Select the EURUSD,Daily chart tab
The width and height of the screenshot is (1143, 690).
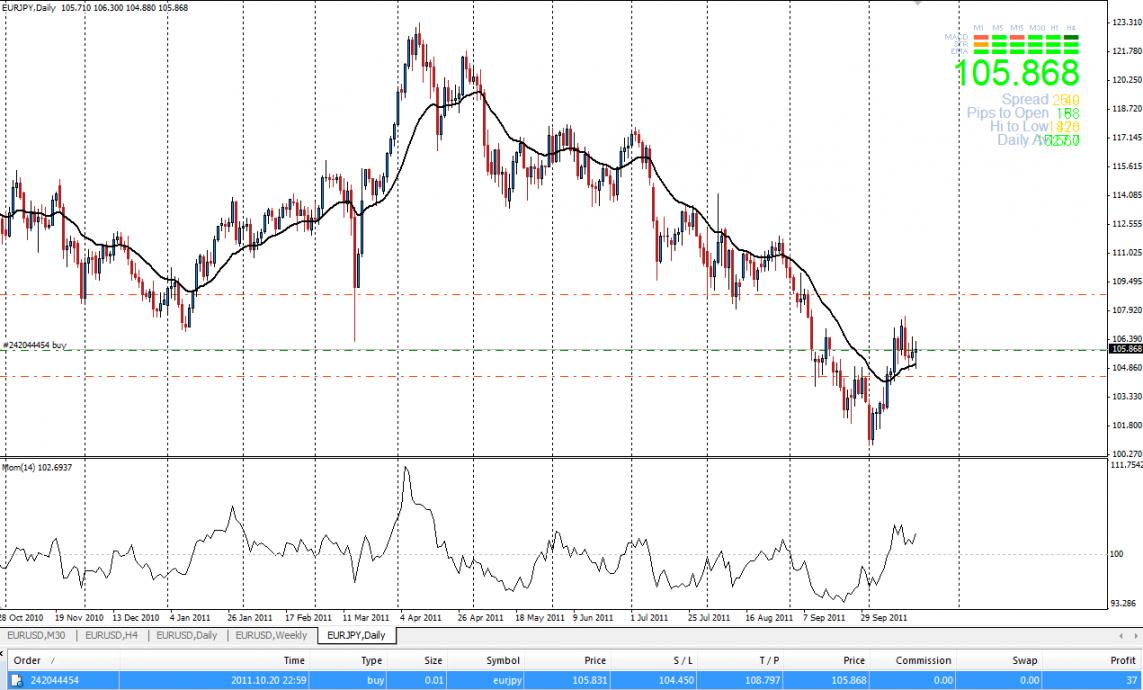[187, 635]
